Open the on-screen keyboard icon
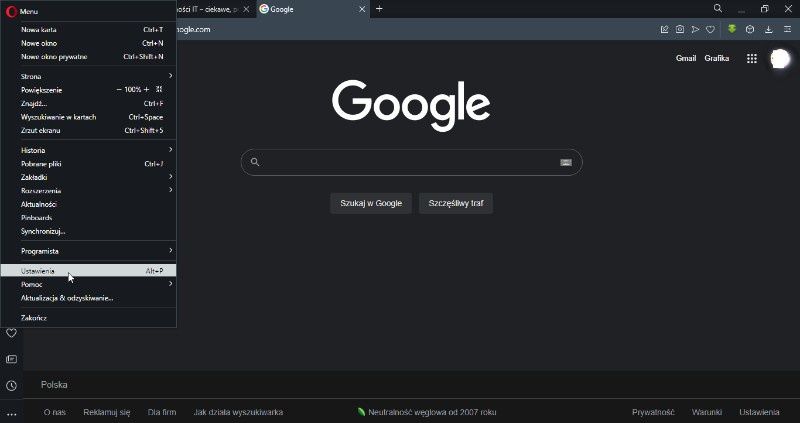Screen dimensions: 800x423 coord(566,162)
